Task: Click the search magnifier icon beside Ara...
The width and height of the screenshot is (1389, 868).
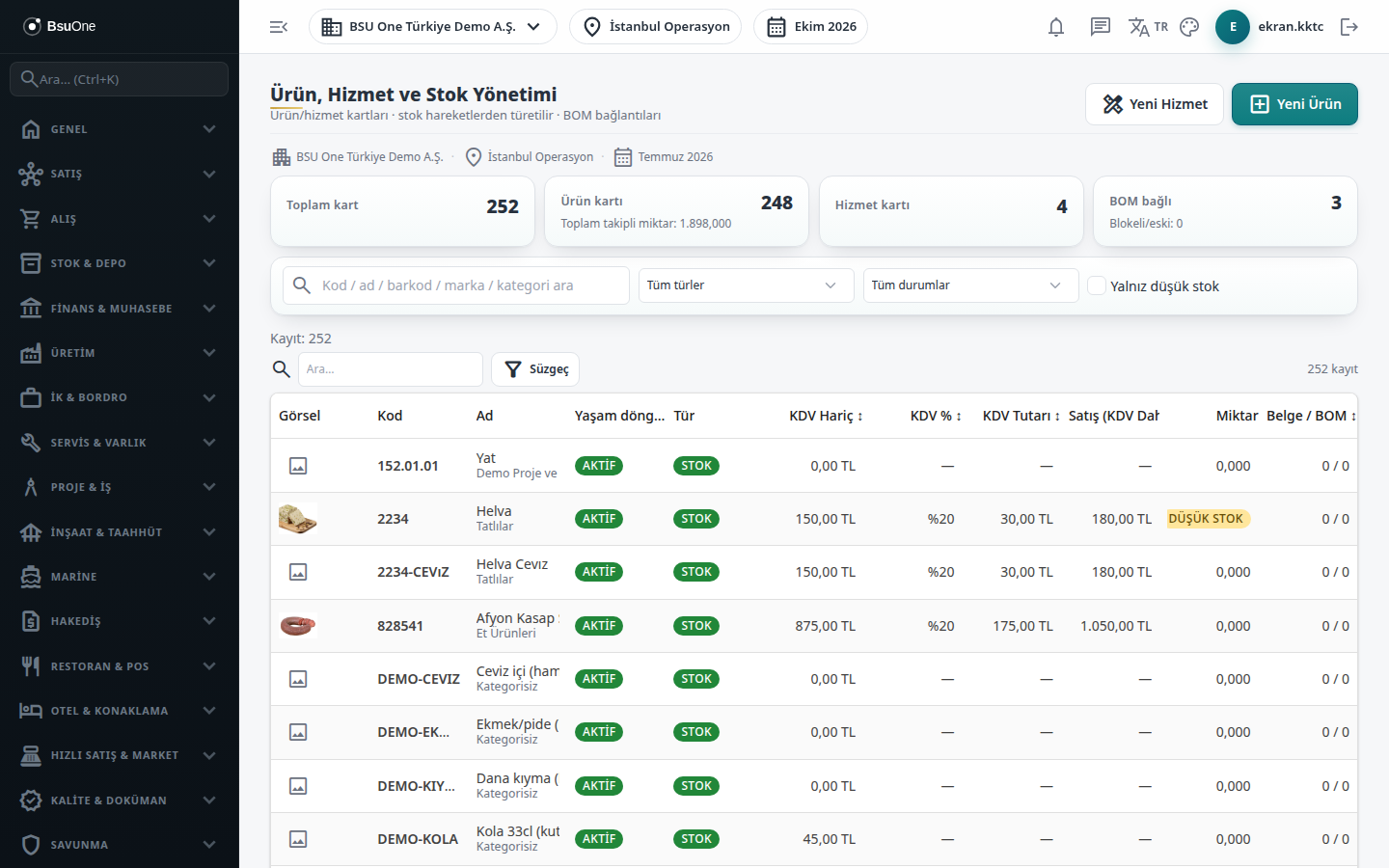Action: click(281, 369)
